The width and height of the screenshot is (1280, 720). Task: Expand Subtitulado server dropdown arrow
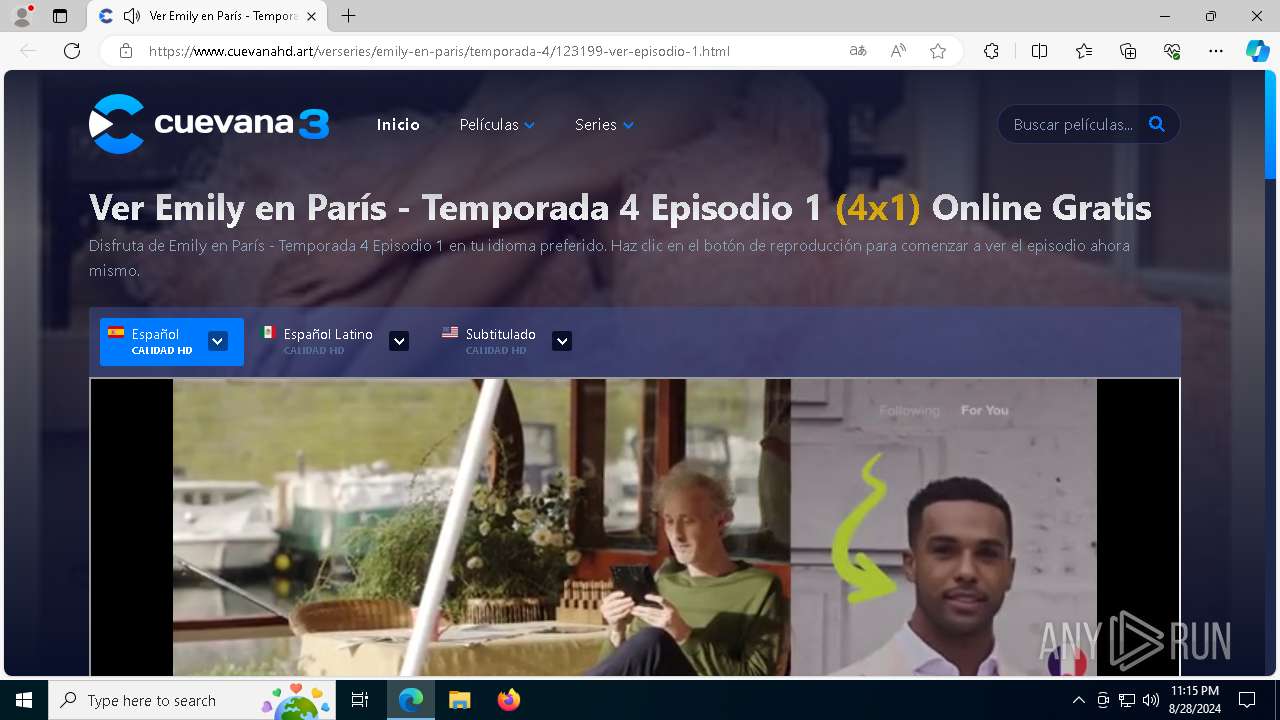[x=562, y=341]
